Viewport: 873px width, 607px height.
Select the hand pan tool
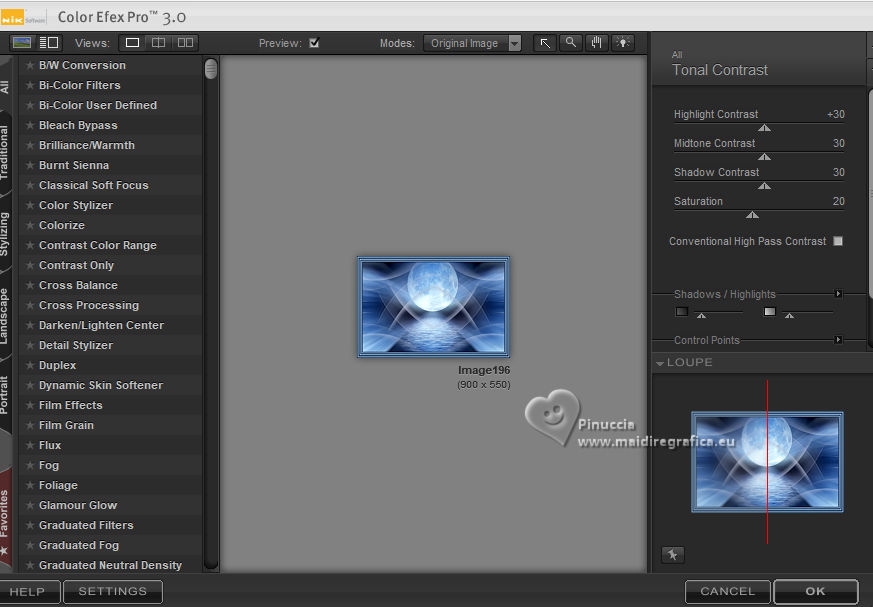tap(596, 43)
